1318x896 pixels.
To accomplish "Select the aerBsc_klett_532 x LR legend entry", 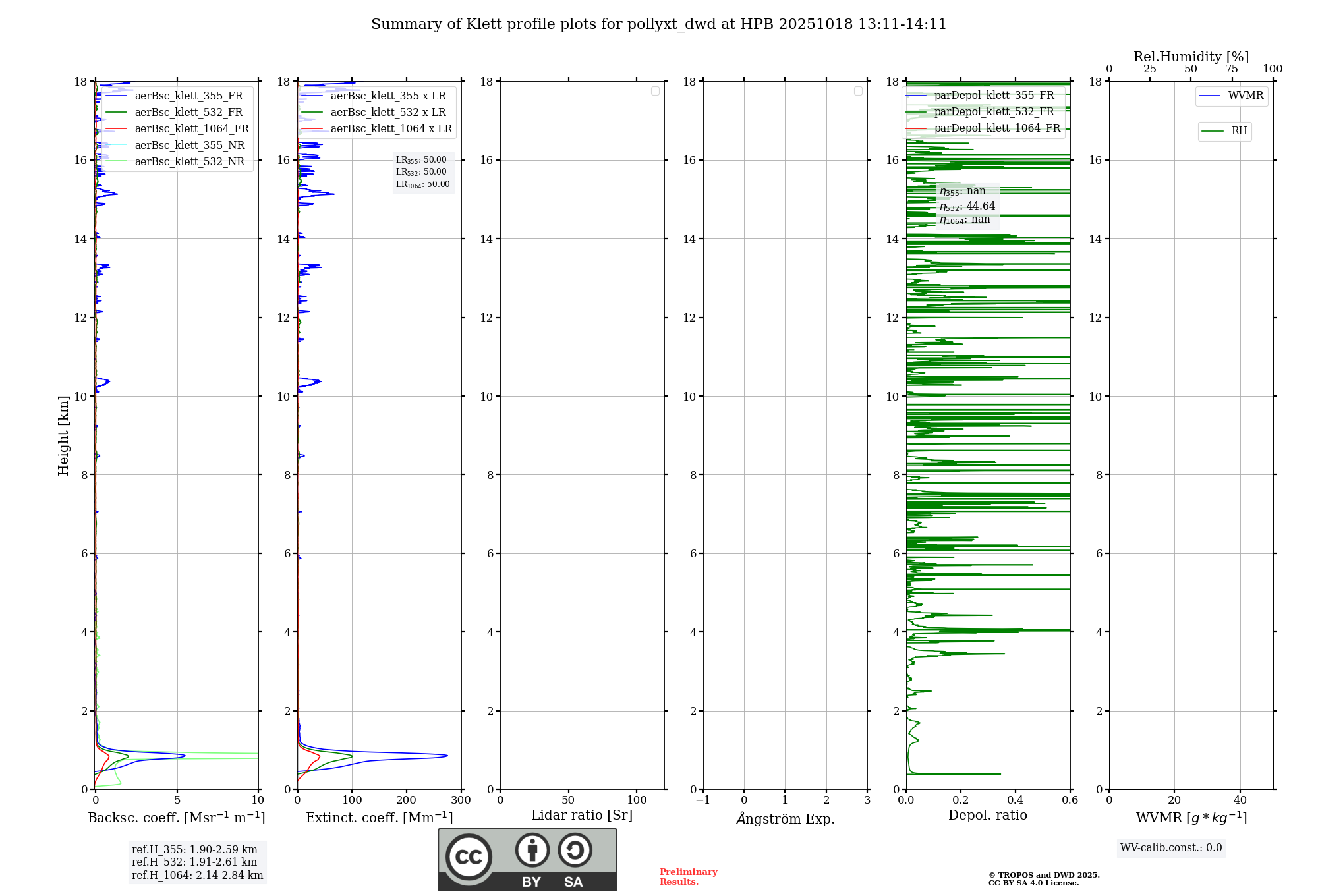I will pyautogui.click(x=387, y=113).
